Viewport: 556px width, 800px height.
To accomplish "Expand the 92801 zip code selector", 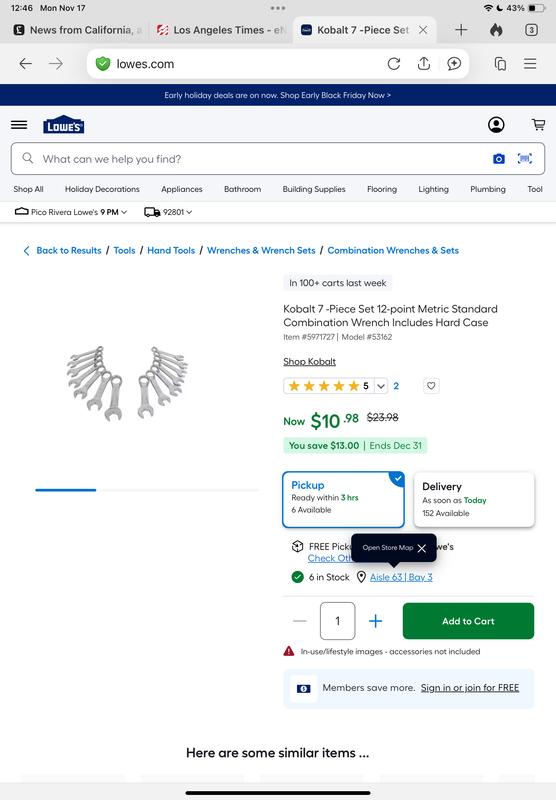I will click(168, 212).
